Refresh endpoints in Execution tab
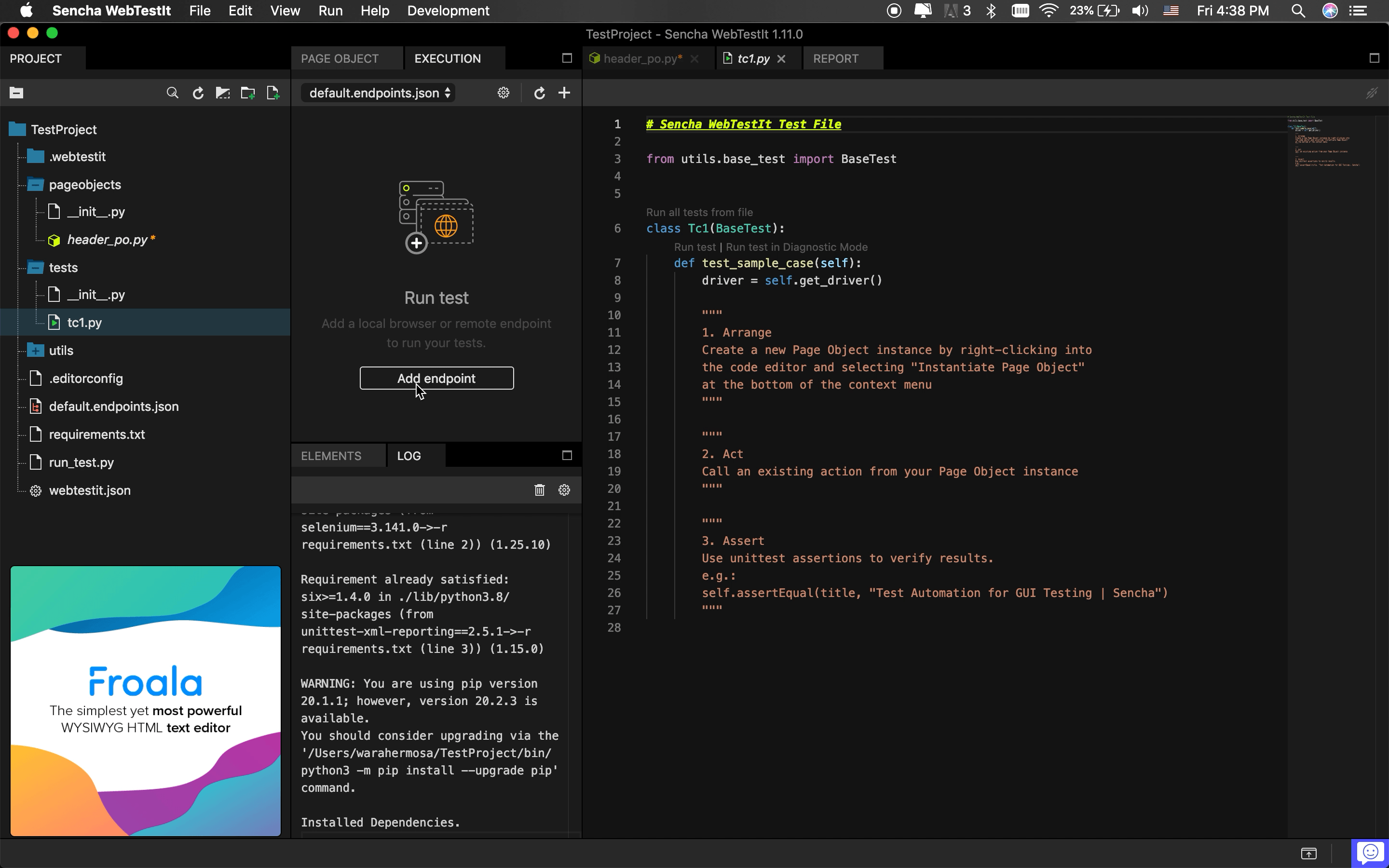Viewport: 1389px width, 868px height. 540,93
